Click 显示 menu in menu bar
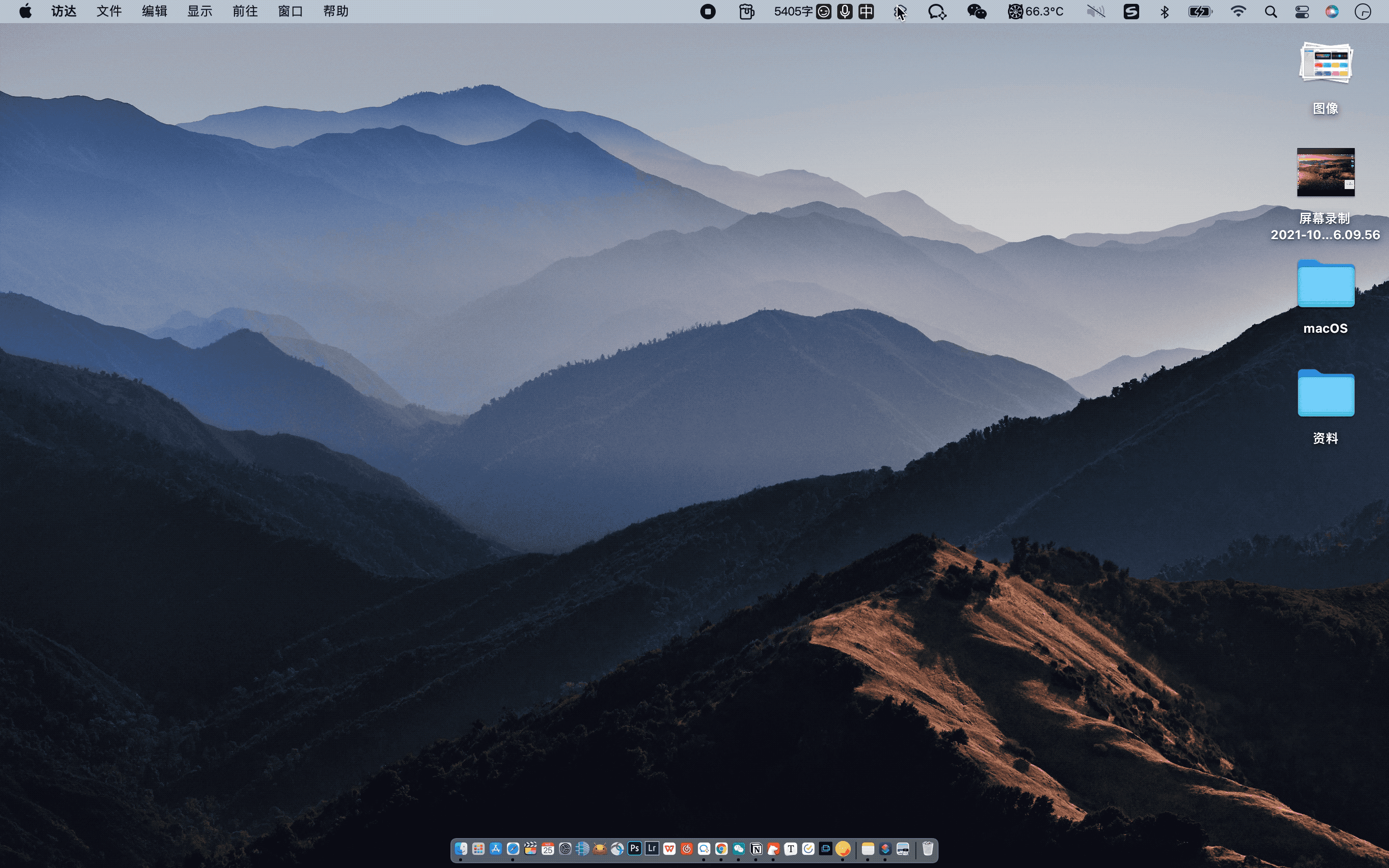The image size is (1389, 868). 198,11
